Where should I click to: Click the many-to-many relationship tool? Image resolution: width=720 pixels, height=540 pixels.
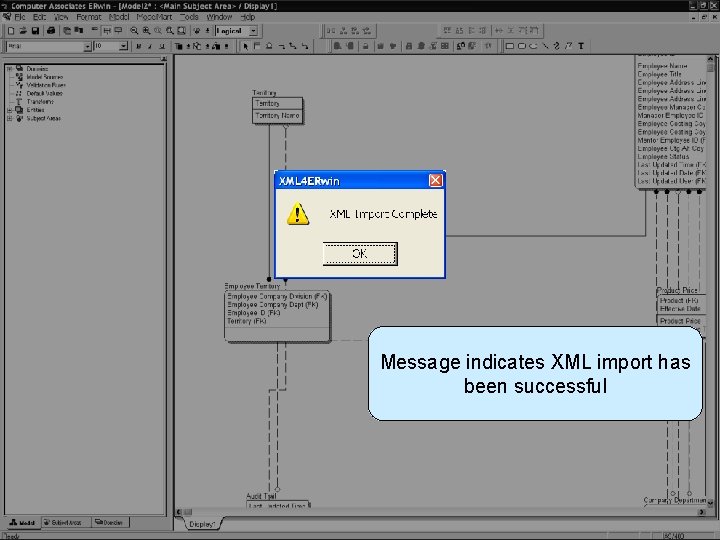point(293,46)
